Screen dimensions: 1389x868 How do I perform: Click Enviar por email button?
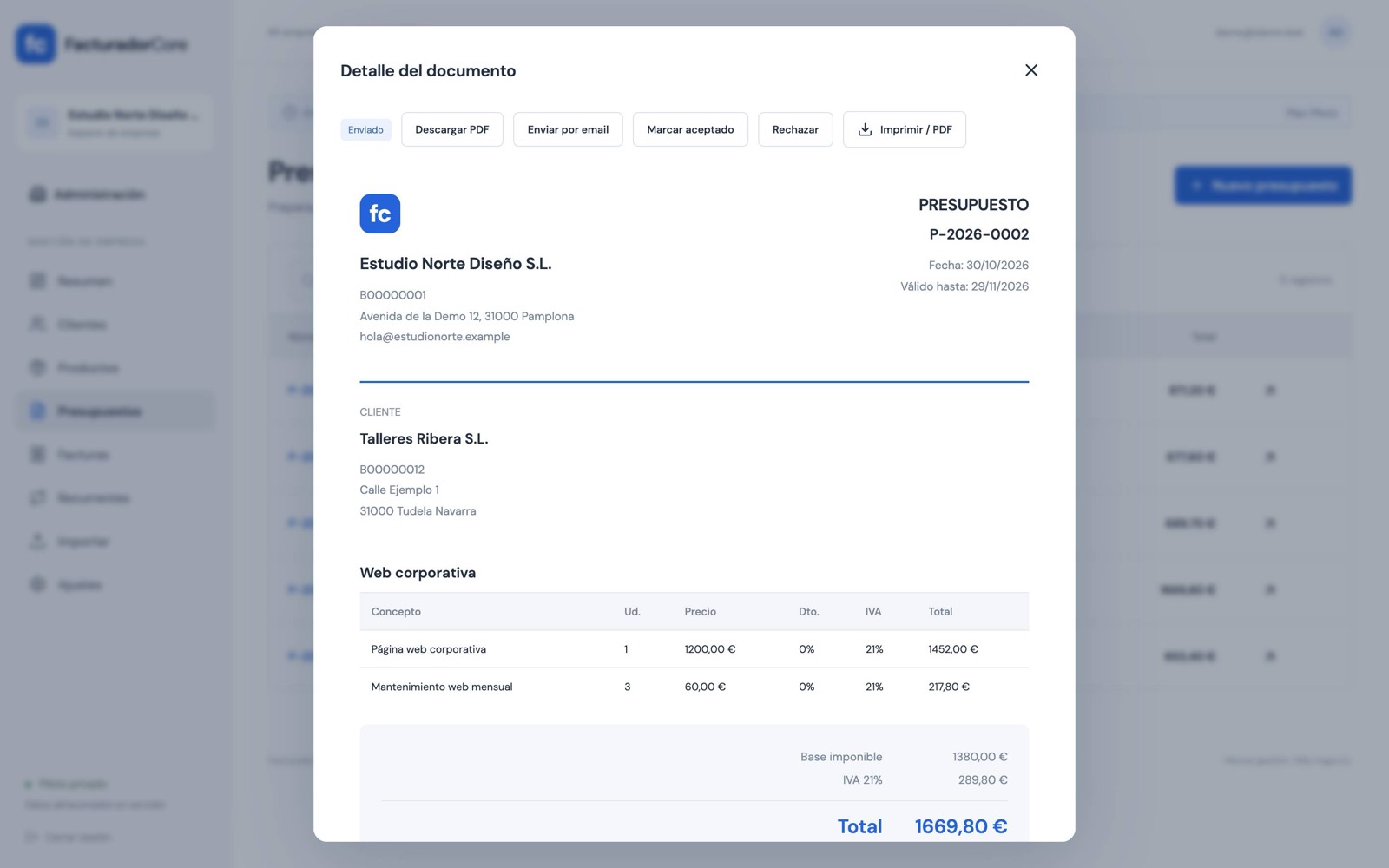coord(568,129)
